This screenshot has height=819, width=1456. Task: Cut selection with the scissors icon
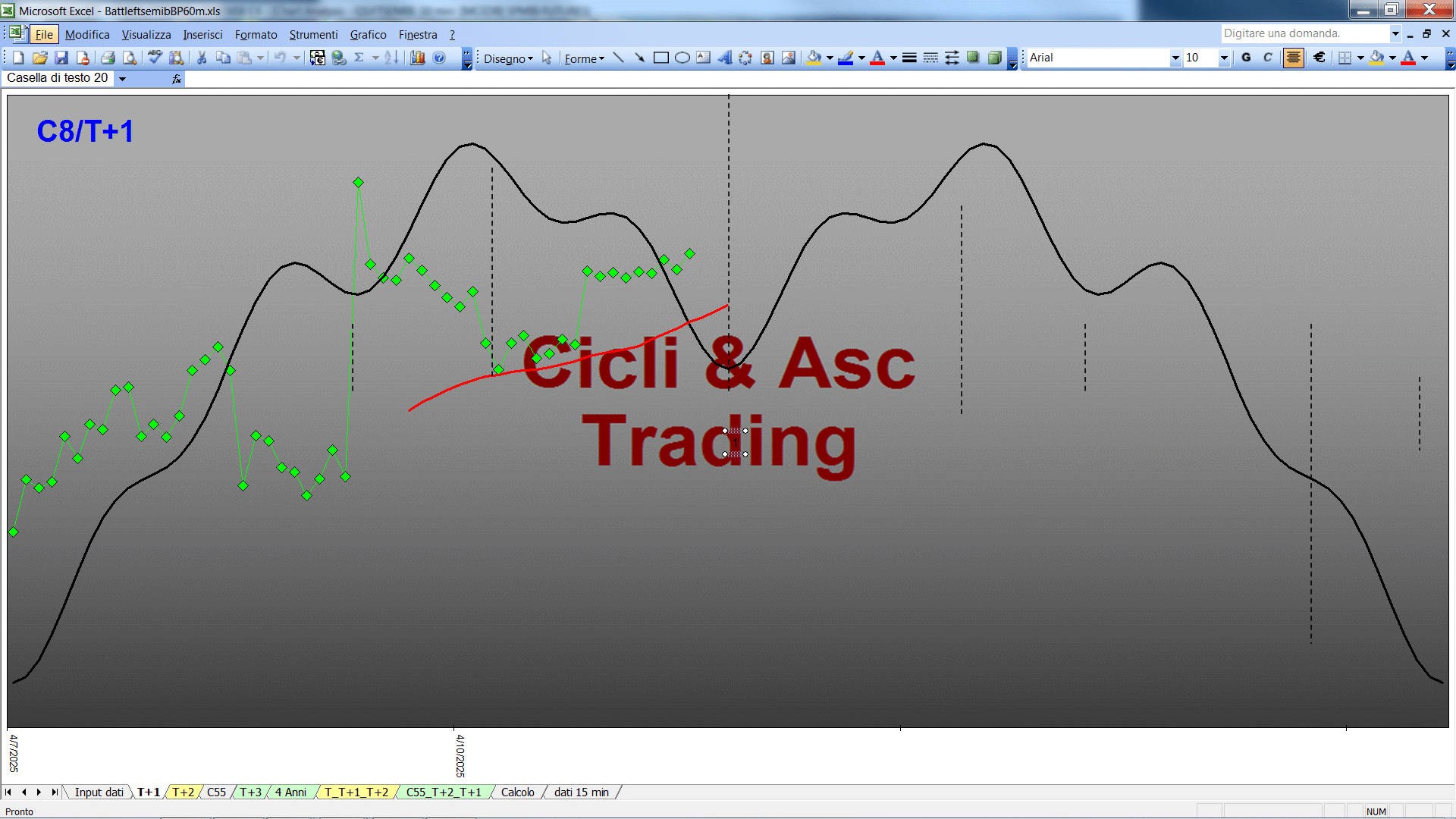[x=202, y=58]
